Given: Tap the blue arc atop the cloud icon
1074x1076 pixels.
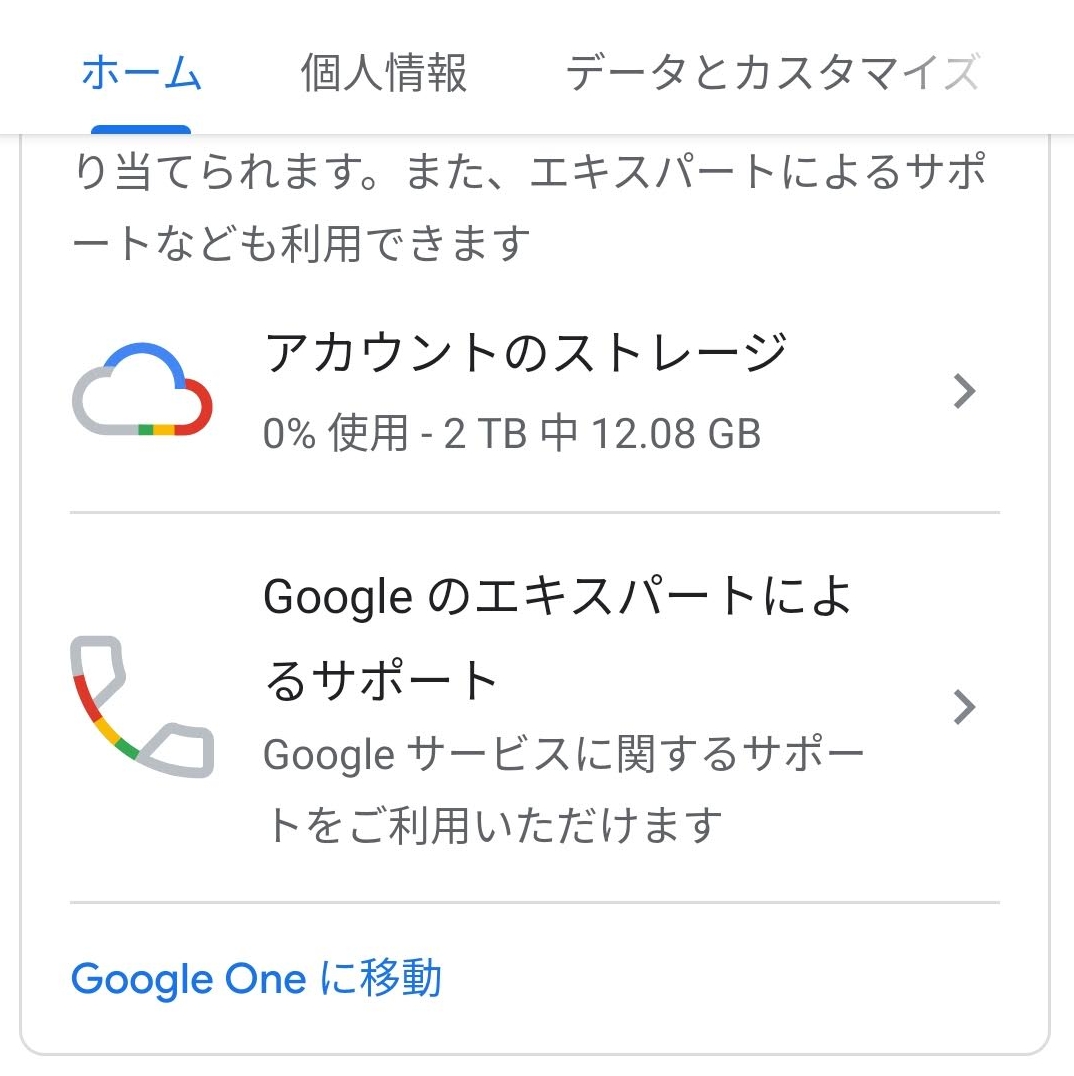Looking at the screenshot, I should tap(148, 360).
